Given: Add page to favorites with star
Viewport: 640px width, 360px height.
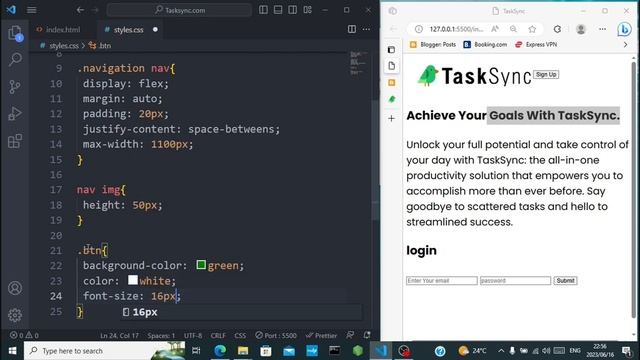Looking at the screenshot, I should pos(532,29).
